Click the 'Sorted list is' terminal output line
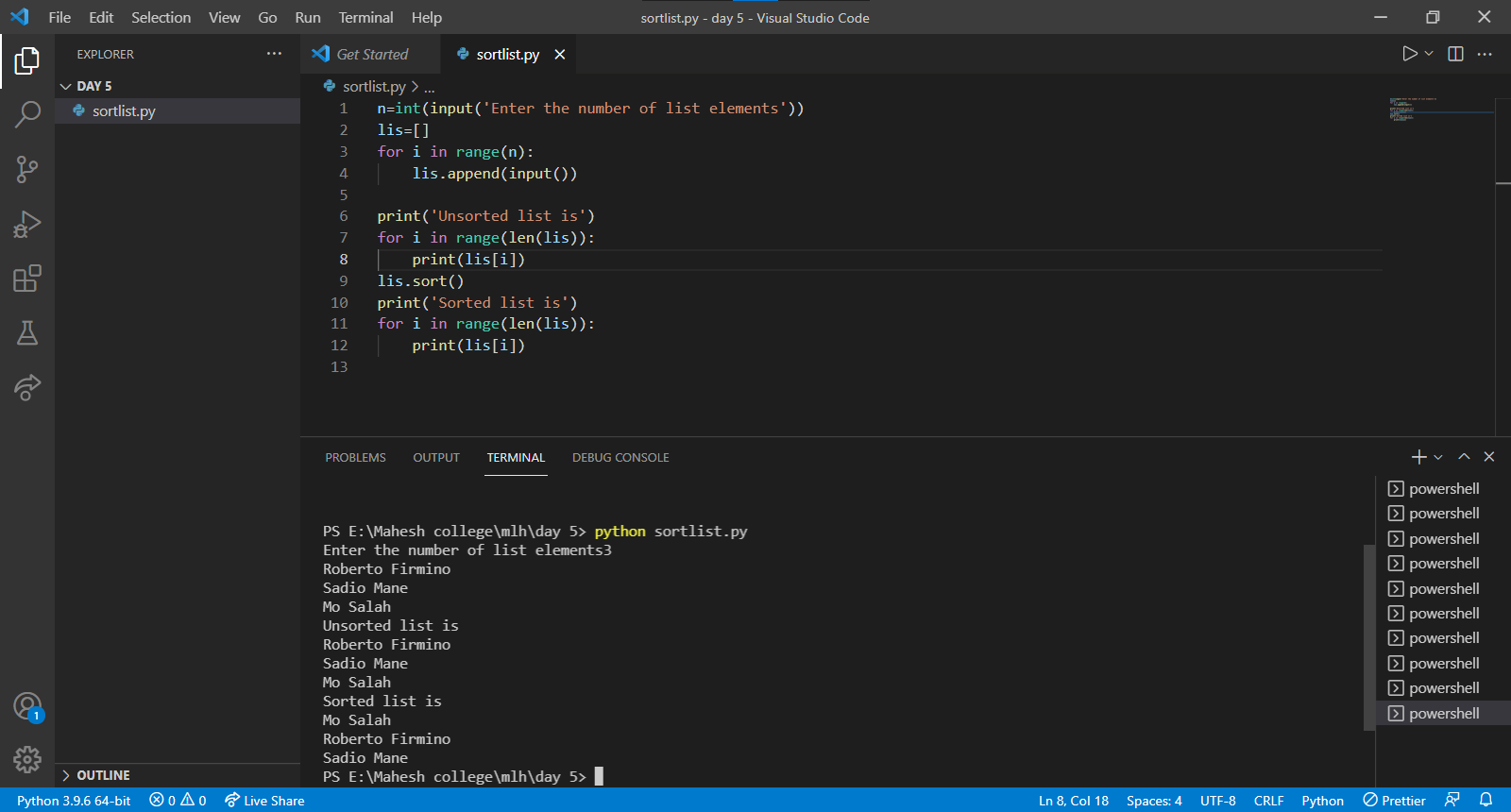Image resolution: width=1511 pixels, height=812 pixels. (382, 701)
